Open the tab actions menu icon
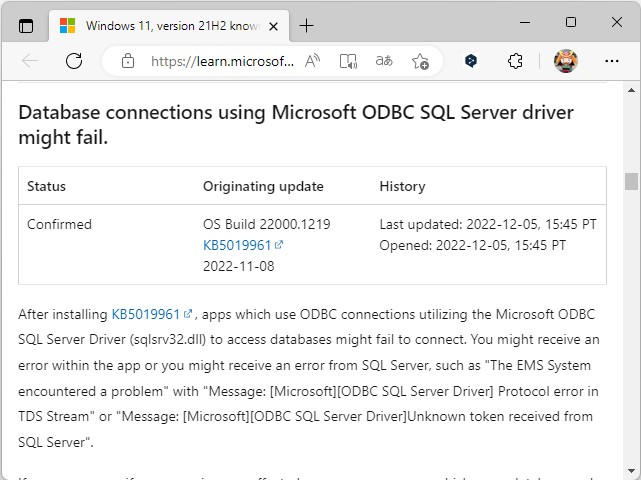Image resolution: width=641 pixels, height=480 pixels. pos(26,25)
